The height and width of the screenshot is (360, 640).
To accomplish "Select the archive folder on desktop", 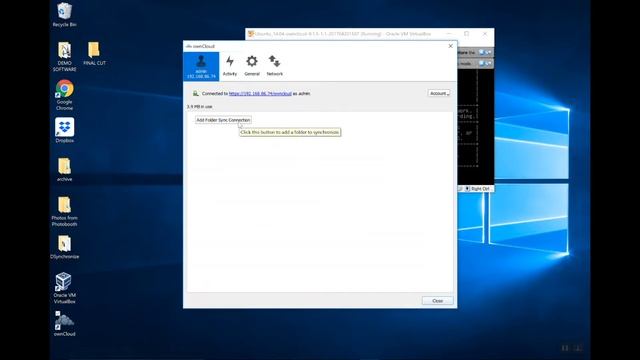I will pyautogui.click(x=64, y=169).
